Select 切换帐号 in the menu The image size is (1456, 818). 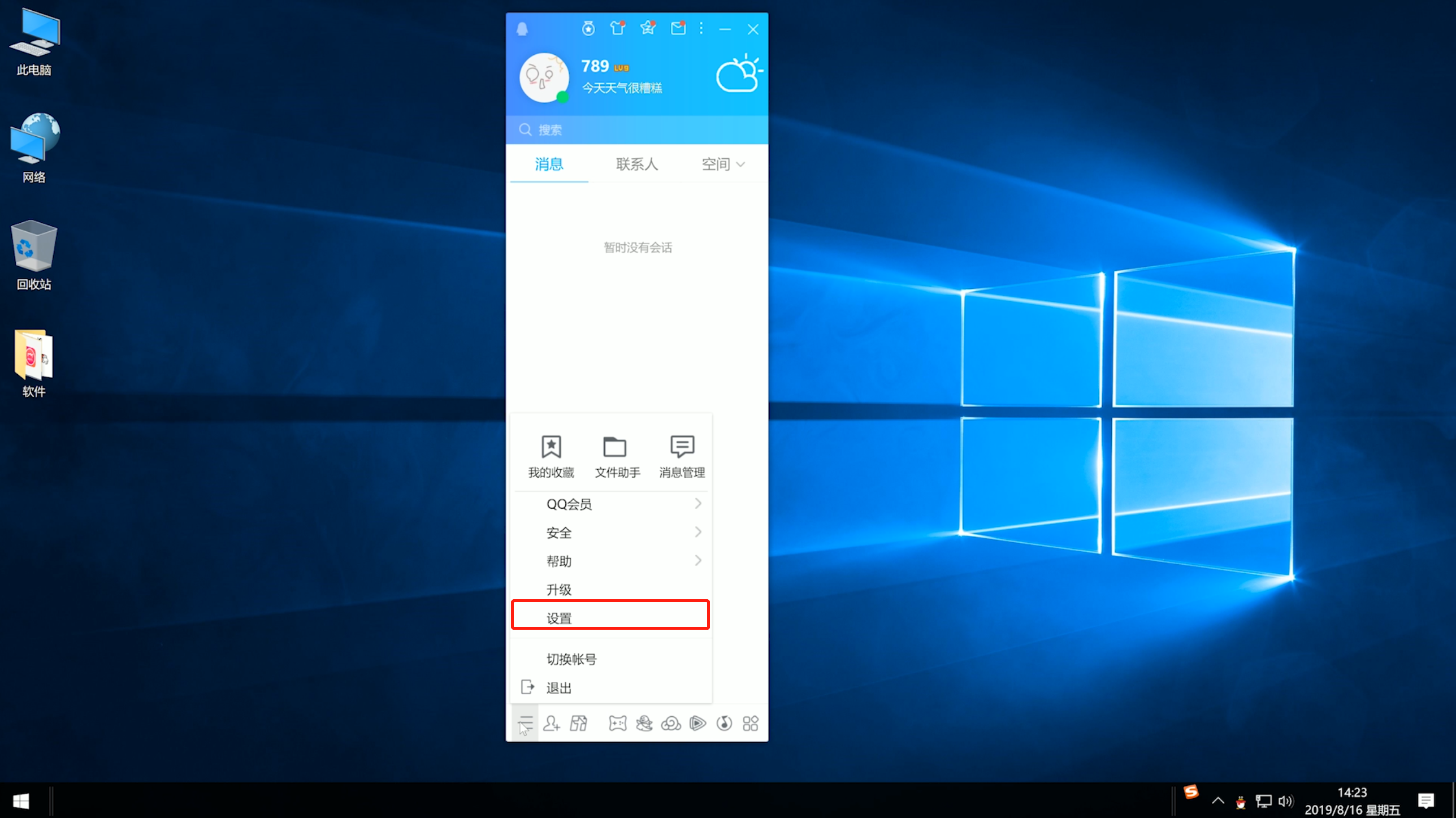click(x=610, y=659)
